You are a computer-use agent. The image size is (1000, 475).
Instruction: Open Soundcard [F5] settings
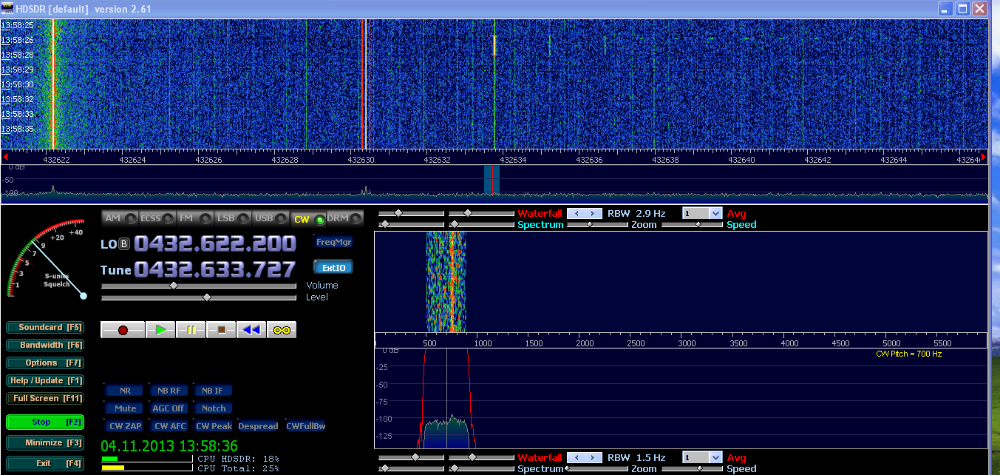tap(45, 327)
